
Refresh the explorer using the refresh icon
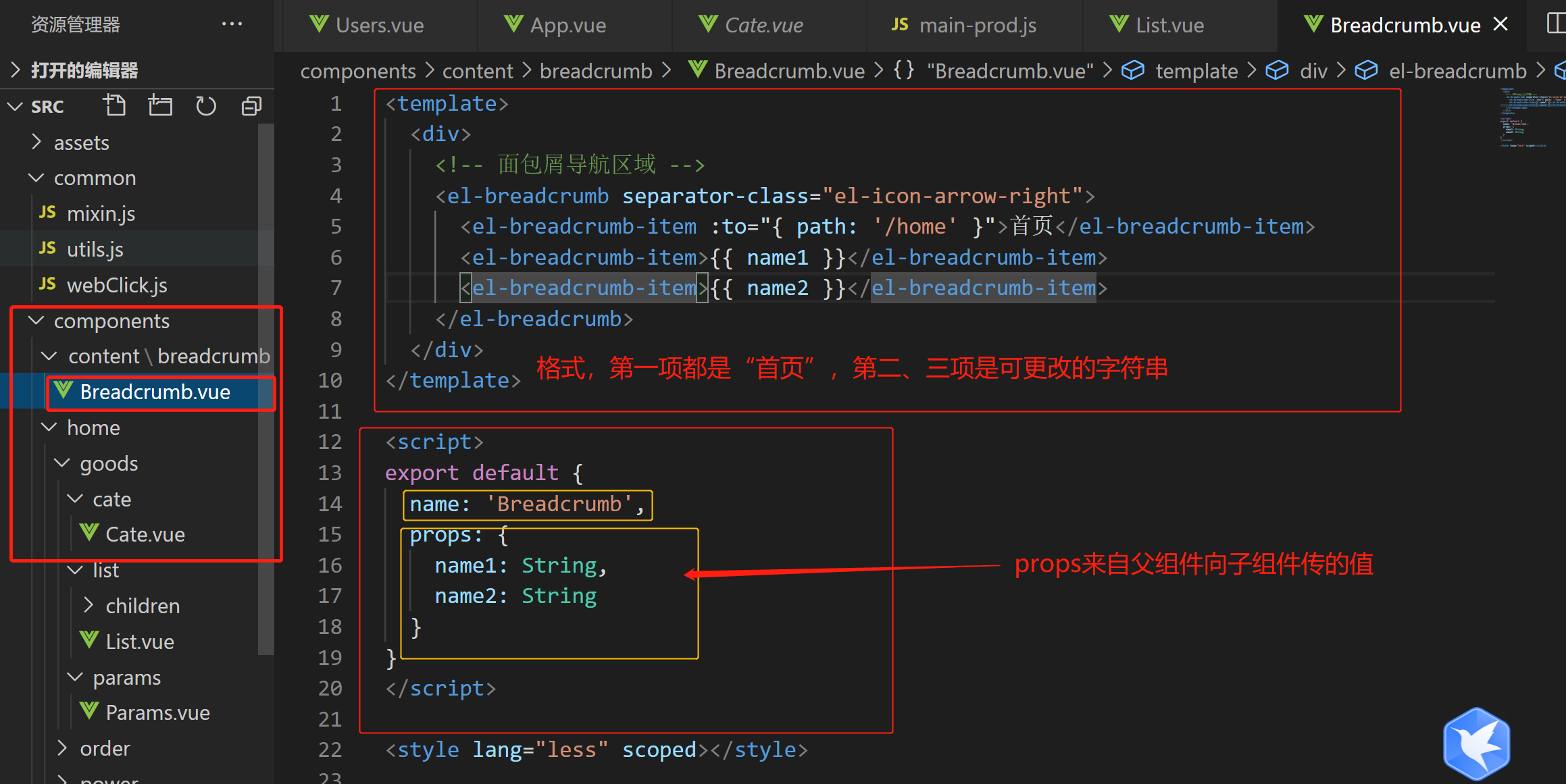[x=205, y=106]
